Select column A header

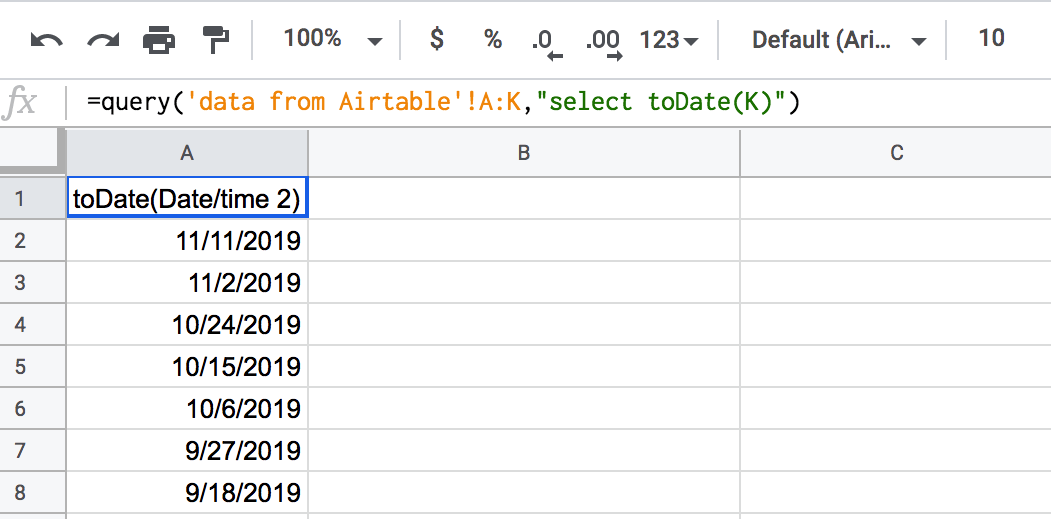187,153
